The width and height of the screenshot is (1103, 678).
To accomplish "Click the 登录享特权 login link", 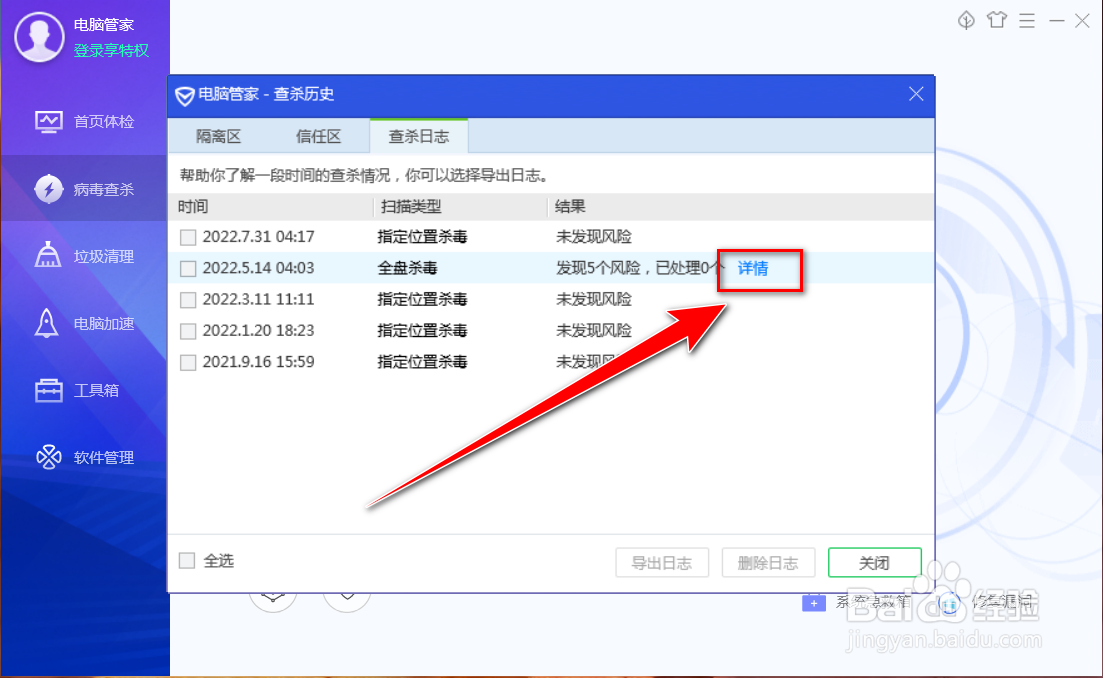I will [111, 51].
